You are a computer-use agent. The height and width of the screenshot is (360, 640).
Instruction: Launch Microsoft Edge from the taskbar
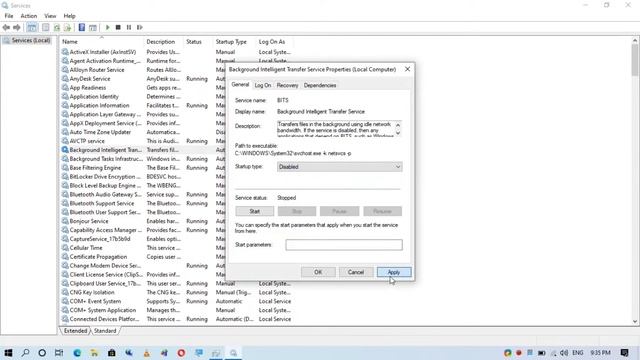[77, 353]
